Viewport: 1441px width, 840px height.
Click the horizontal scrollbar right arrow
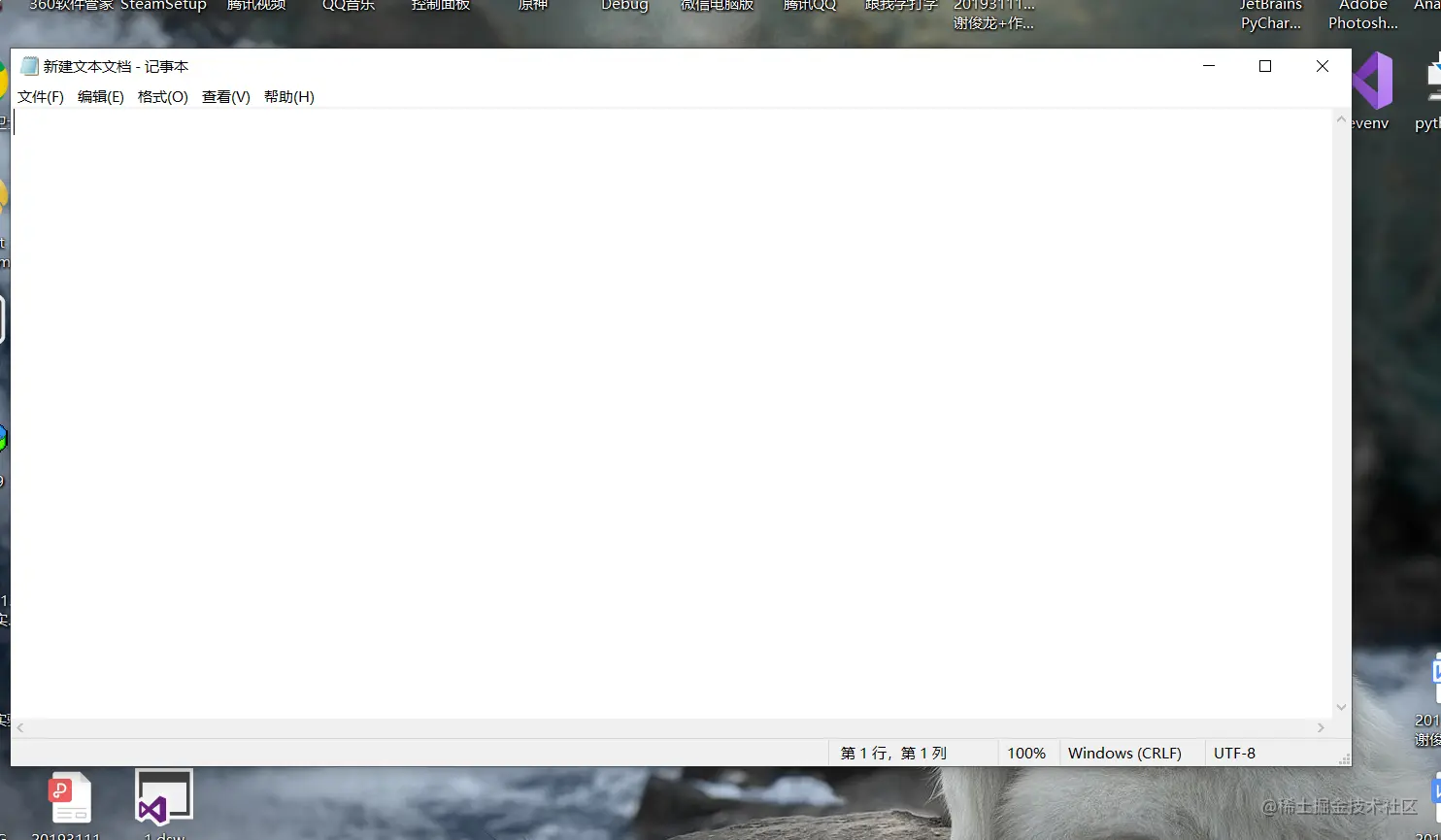click(1321, 727)
